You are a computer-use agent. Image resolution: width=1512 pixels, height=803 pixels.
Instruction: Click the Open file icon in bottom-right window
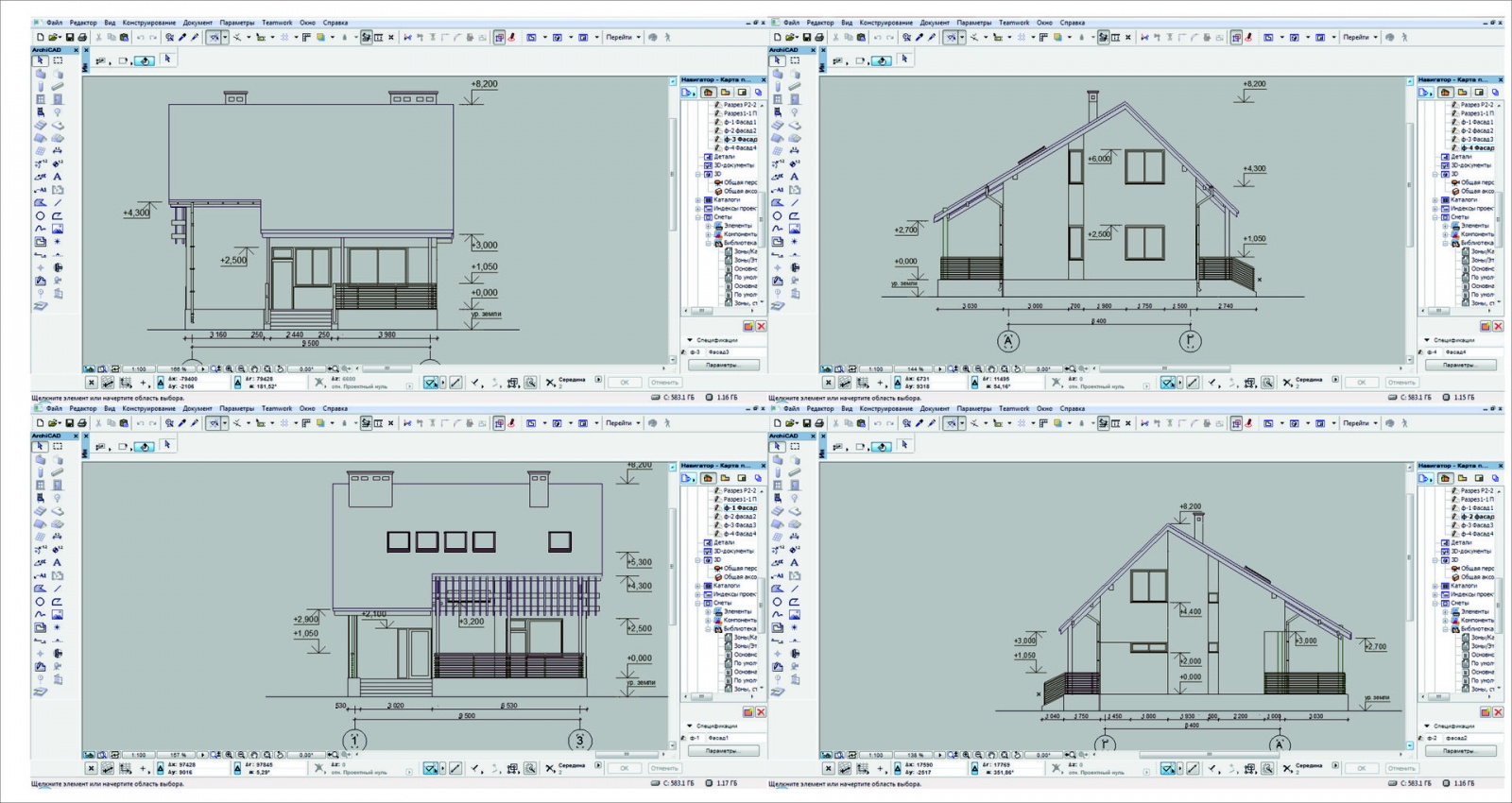791,423
